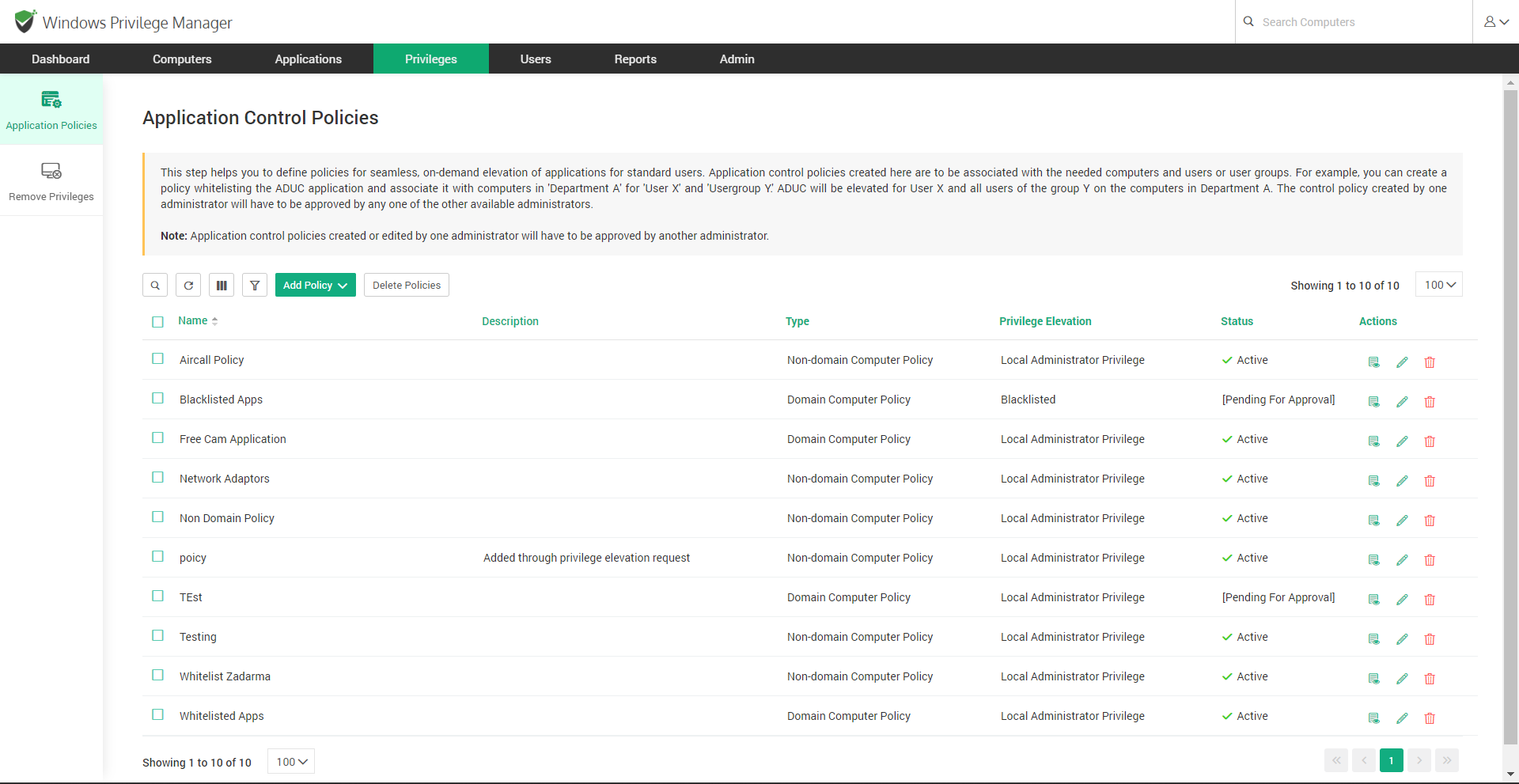Switch to the Reports tab

click(635, 59)
